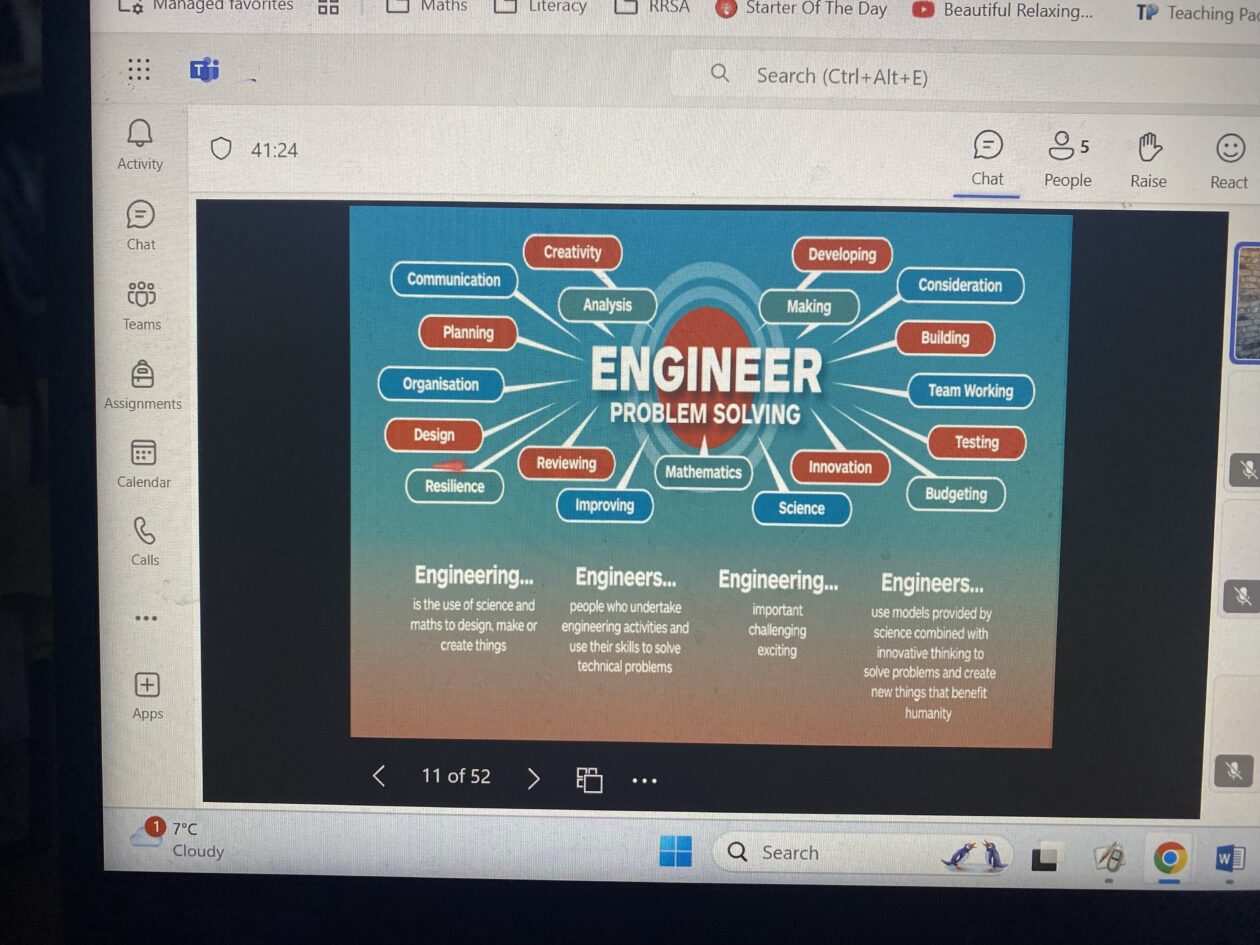Expand more sidebar apps via ellipsis
The image size is (1260, 945).
146,618
